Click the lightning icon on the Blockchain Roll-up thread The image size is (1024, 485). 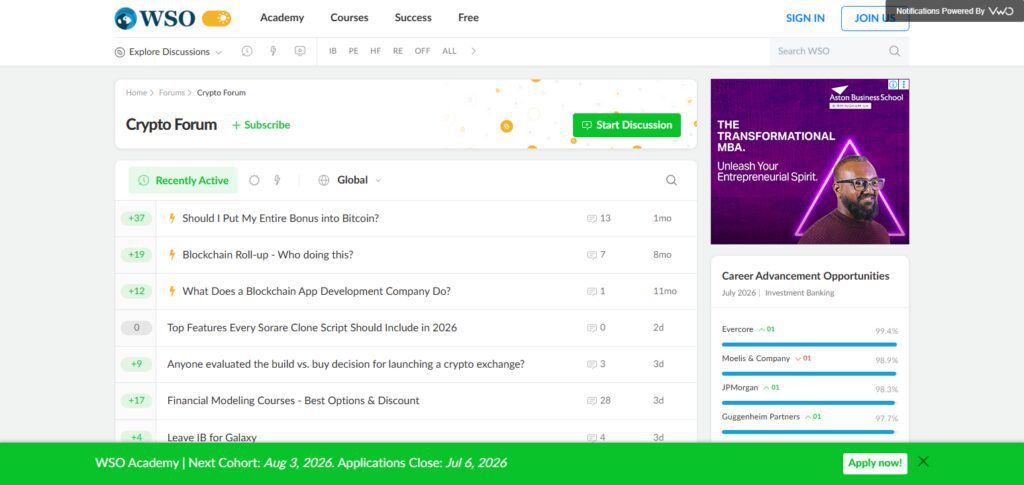[x=172, y=255]
